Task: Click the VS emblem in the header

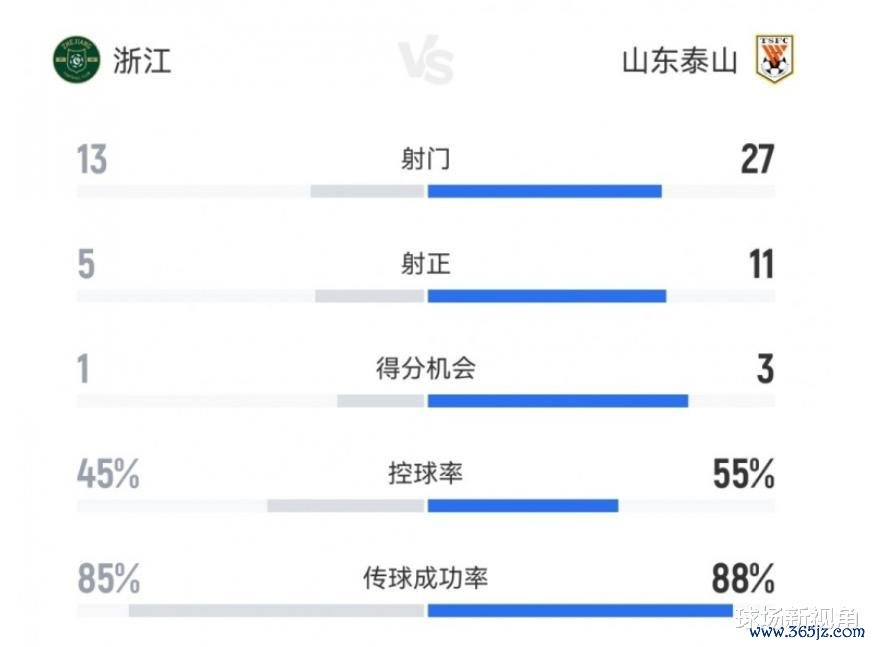Action: pos(426,62)
